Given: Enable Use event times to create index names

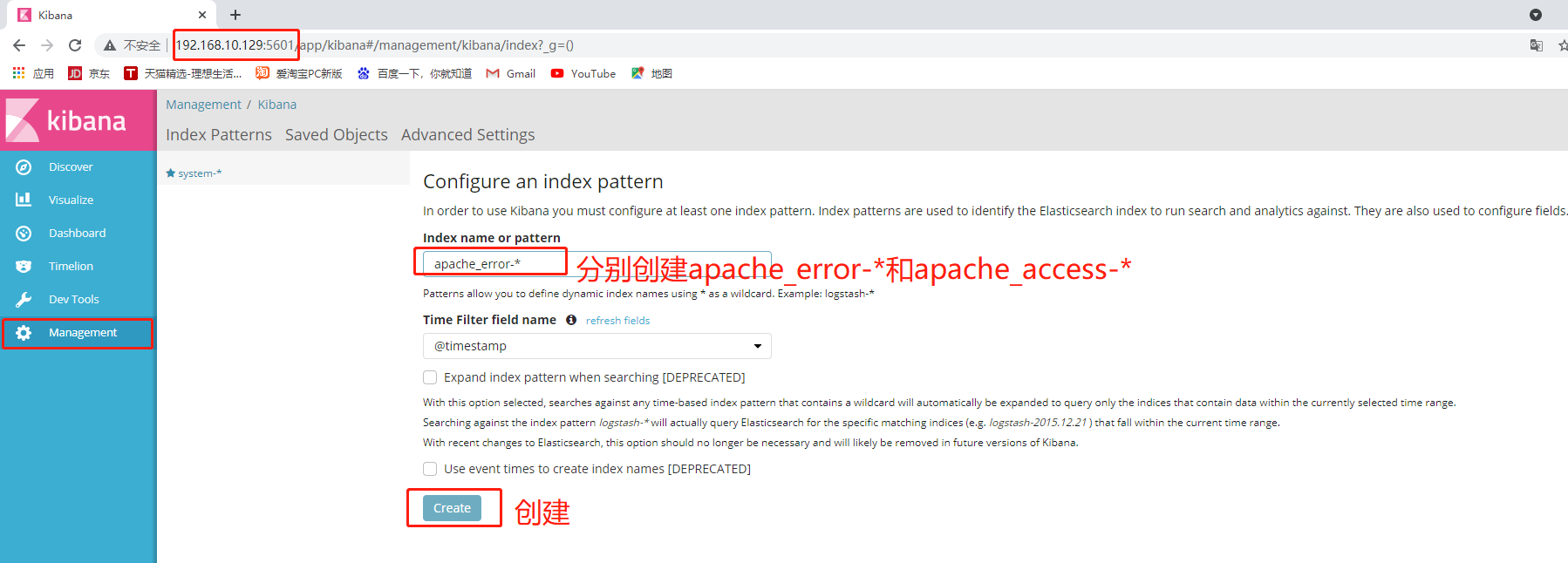Looking at the screenshot, I should pos(430,469).
